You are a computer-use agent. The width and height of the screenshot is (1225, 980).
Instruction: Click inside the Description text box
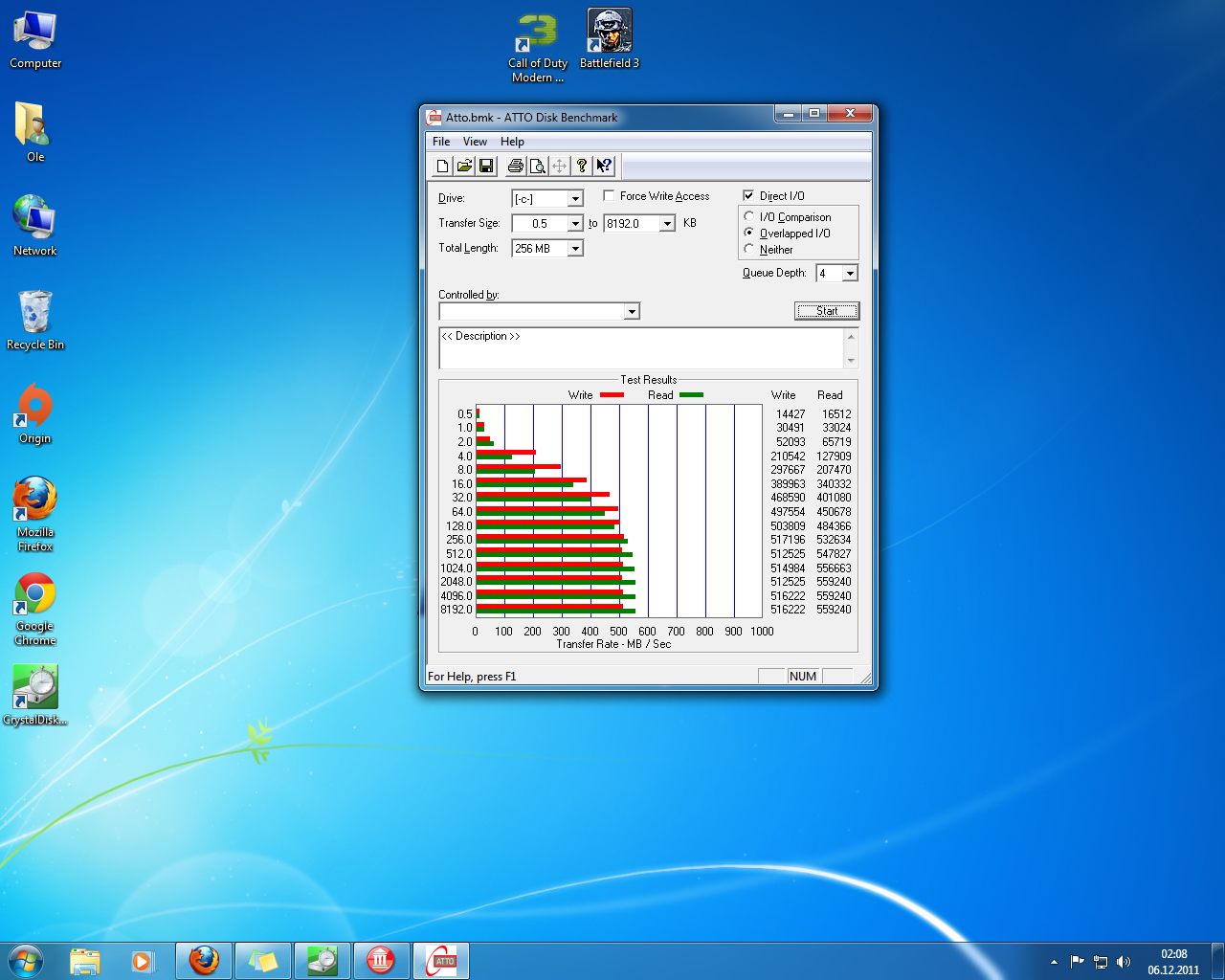(x=641, y=348)
